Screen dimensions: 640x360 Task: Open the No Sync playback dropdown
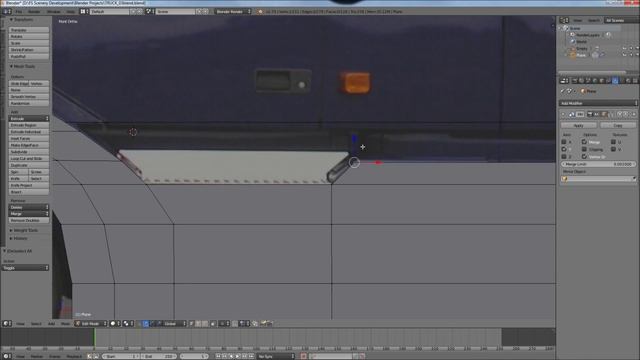point(276,356)
